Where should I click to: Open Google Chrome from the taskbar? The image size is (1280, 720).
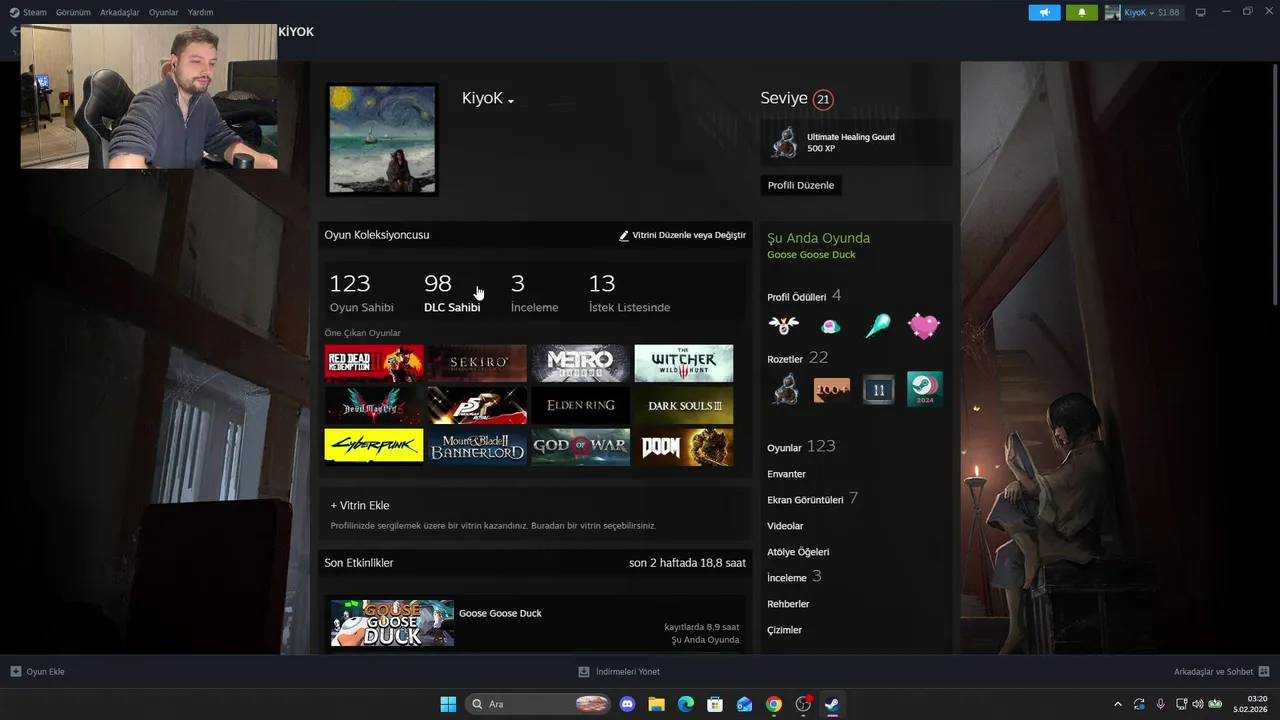pos(774,704)
